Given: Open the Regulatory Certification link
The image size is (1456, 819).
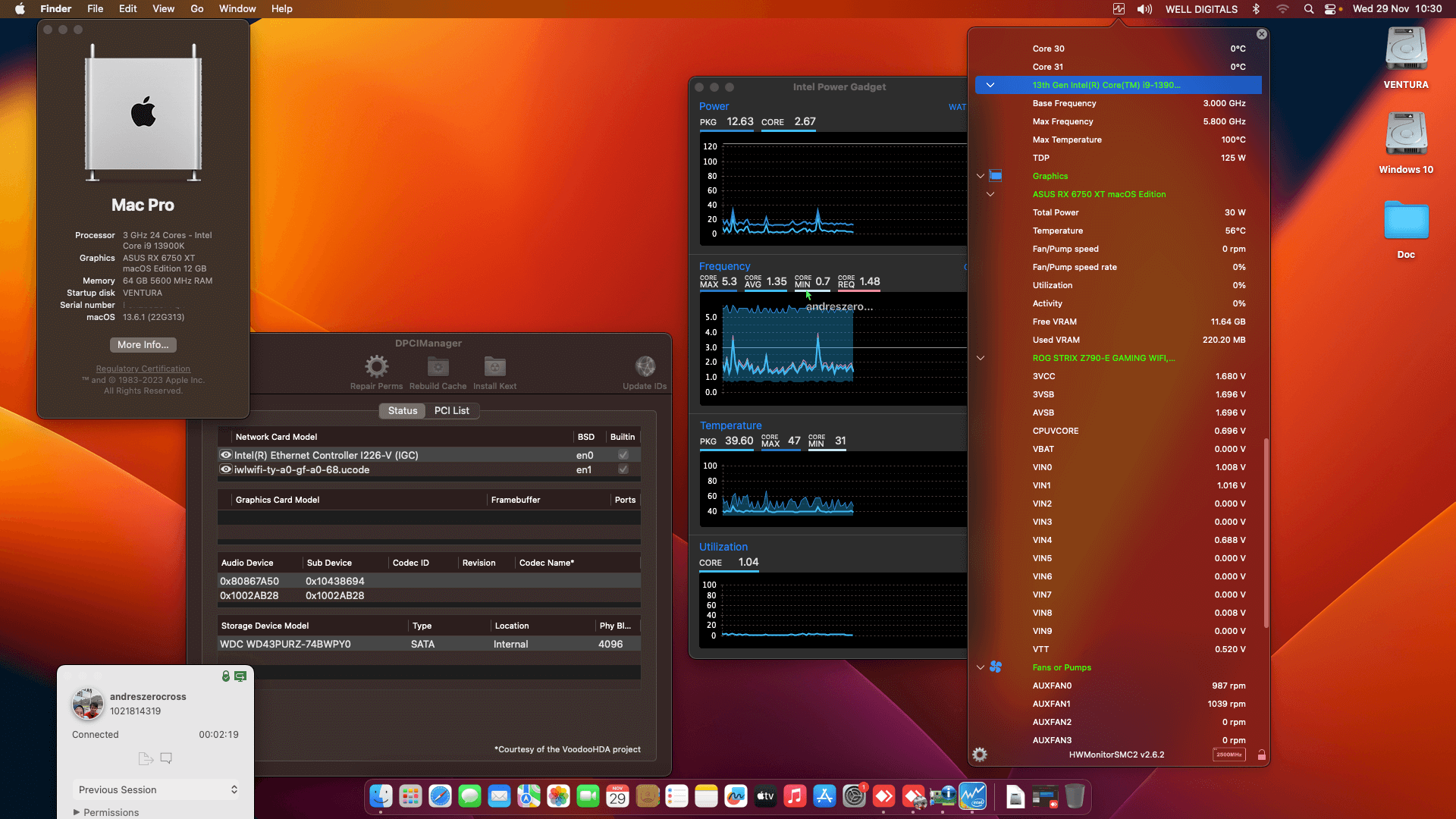Looking at the screenshot, I should (143, 369).
